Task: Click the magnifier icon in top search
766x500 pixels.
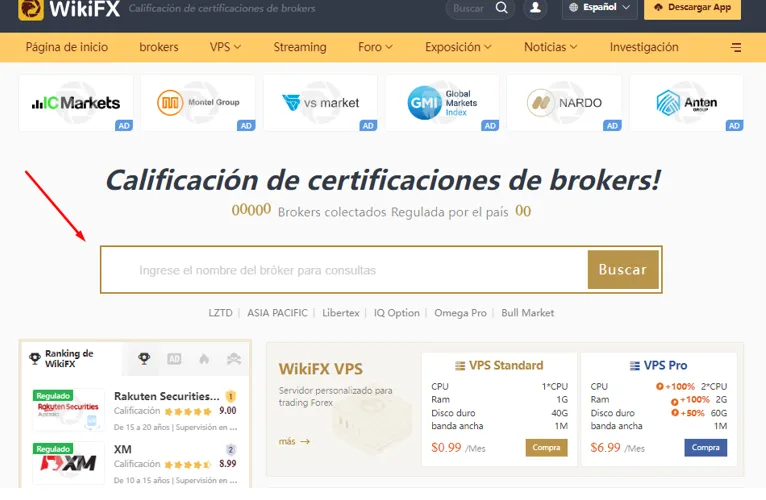Action: pyautogui.click(x=502, y=8)
